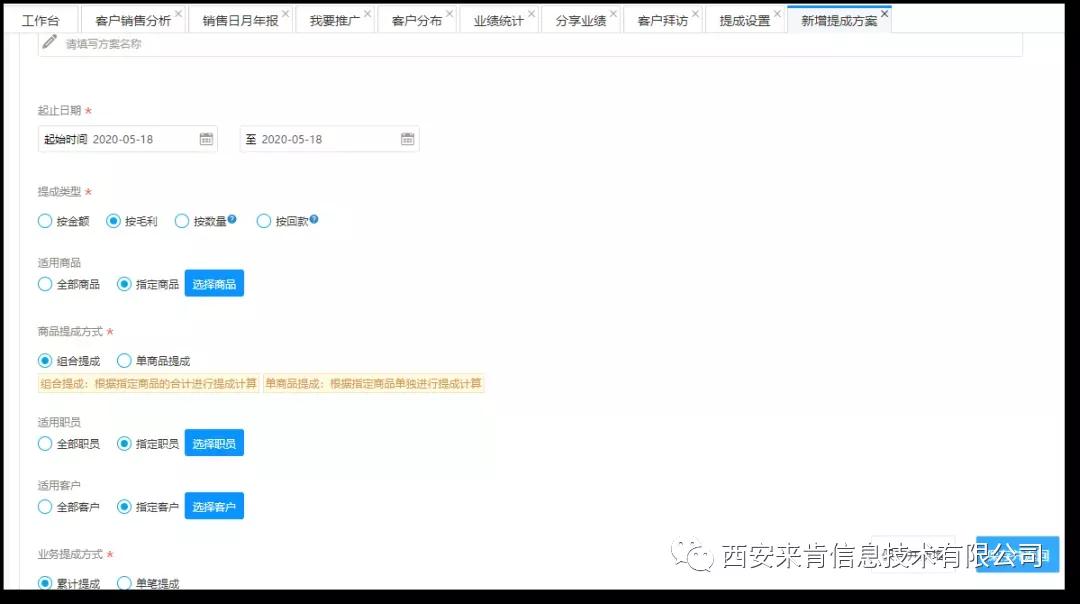1080x604 pixels.
Task: Click the 组合提成 explanation hint text
Action: coord(149,384)
